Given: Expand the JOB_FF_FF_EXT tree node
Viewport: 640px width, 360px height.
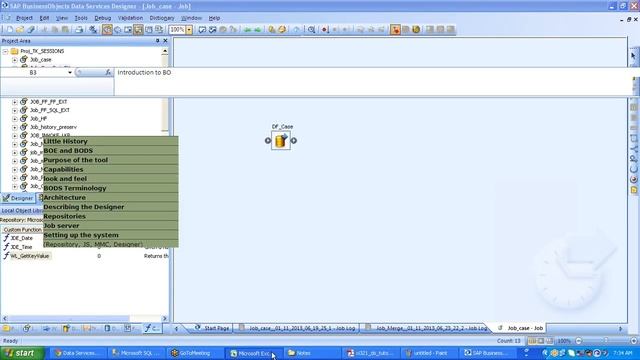Looking at the screenshot, I should coord(15,102).
